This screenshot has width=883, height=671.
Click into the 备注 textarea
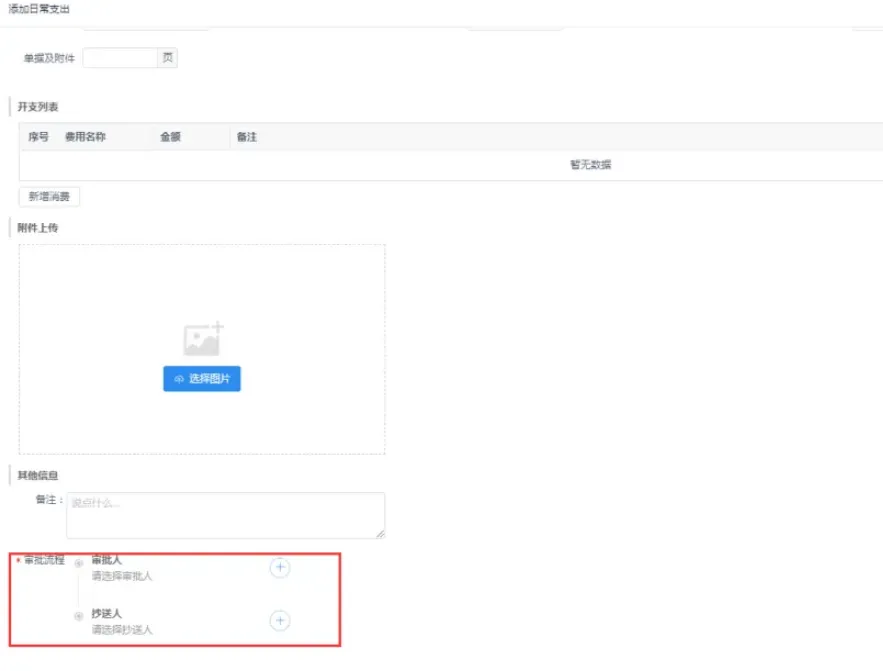(225, 515)
